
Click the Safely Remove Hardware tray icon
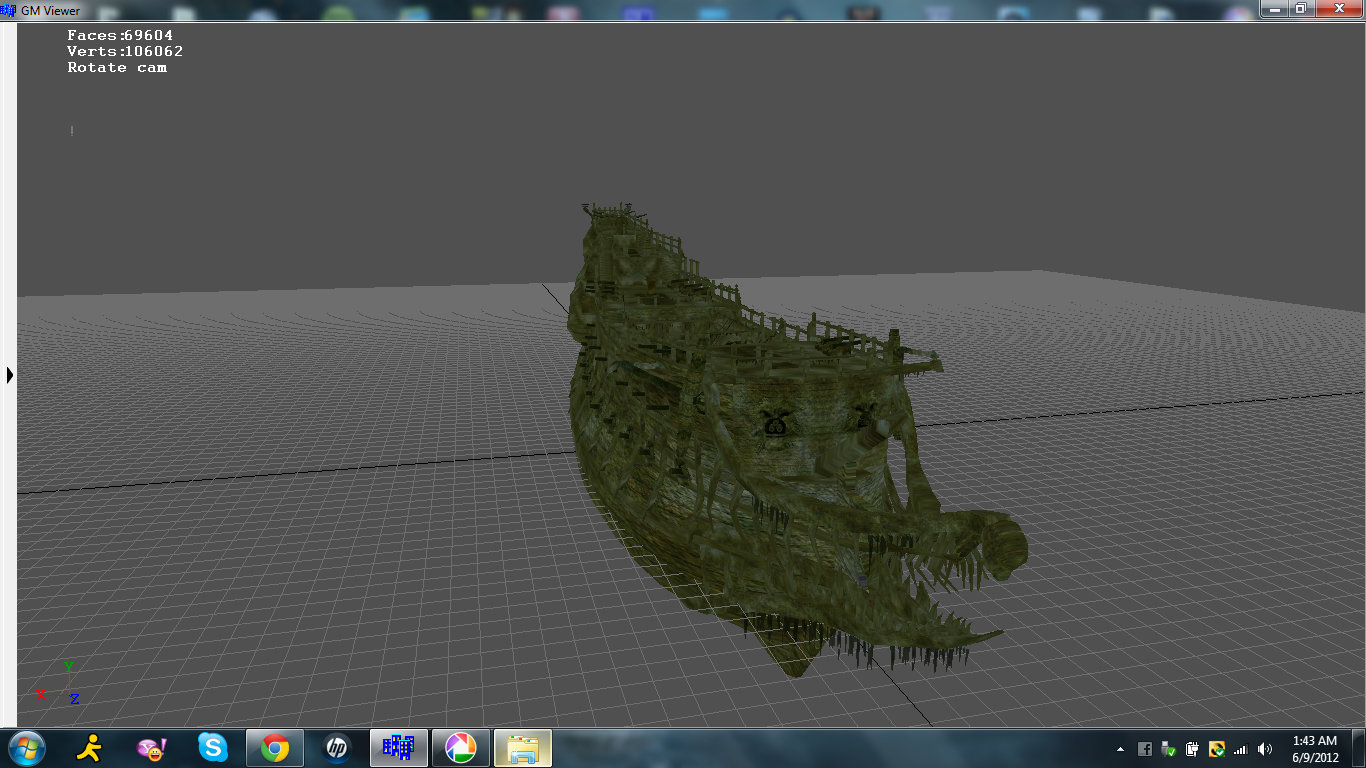click(x=1168, y=749)
